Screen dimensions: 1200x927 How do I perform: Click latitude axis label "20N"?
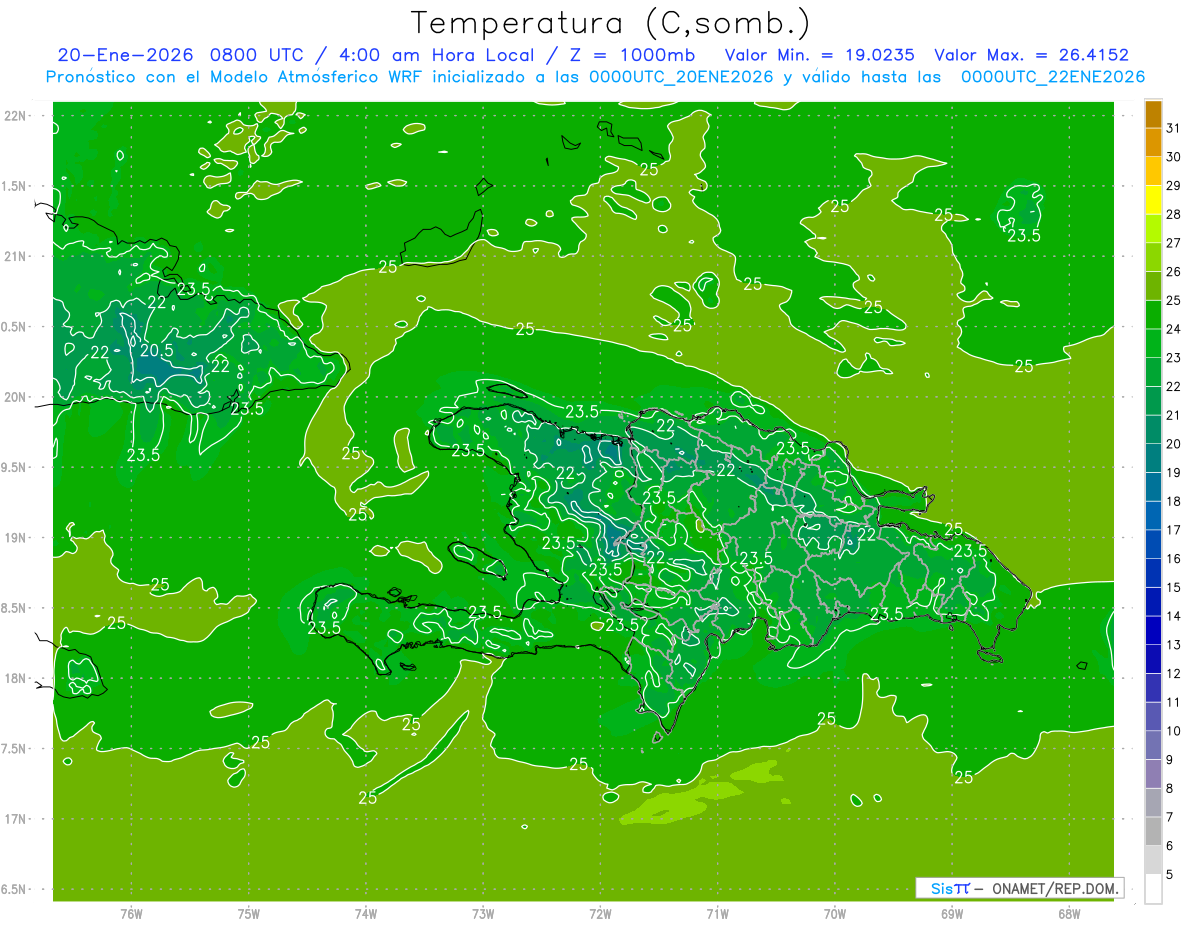pyautogui.click(x=14, y=397)
